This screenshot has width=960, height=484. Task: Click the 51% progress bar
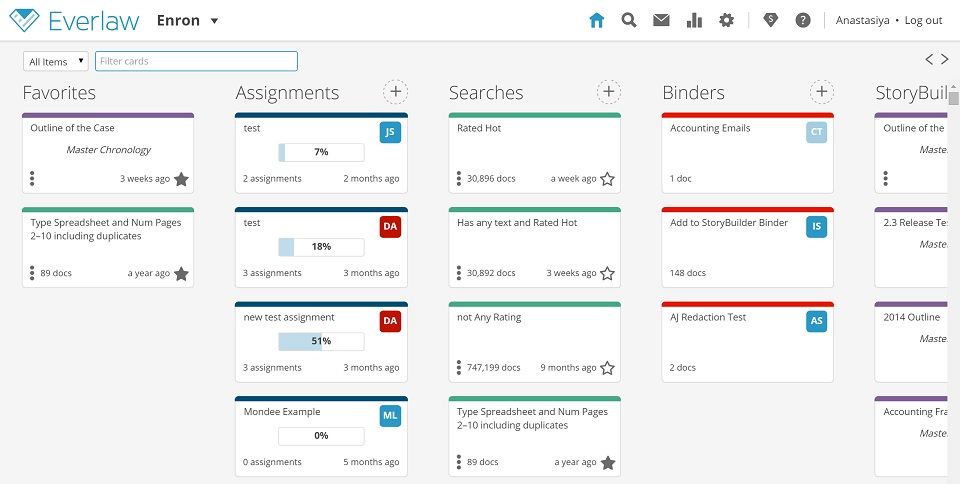(321, 341)
